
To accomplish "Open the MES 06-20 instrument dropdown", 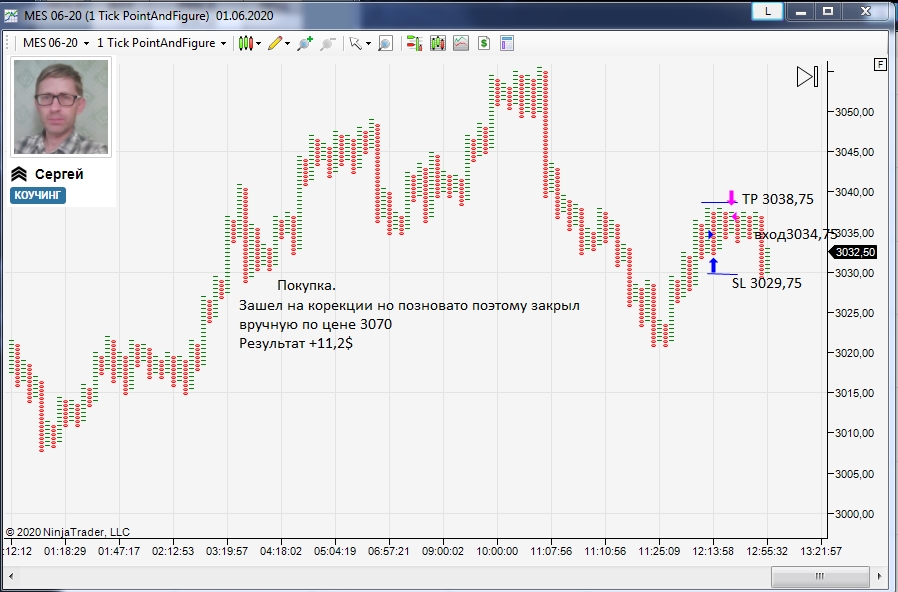I will [56, 43].
